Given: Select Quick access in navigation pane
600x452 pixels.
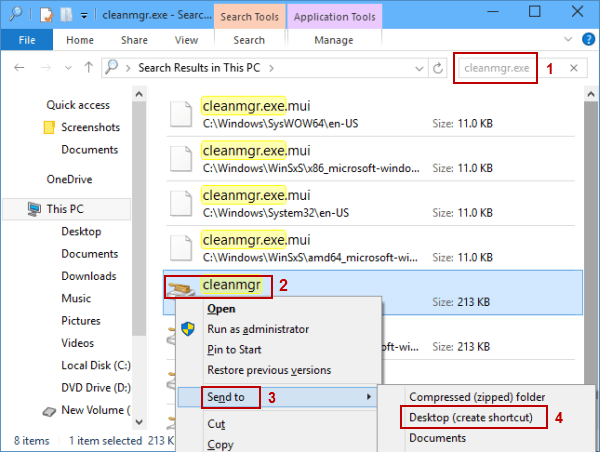Looking at the screenshot, I should click(78, 105).
